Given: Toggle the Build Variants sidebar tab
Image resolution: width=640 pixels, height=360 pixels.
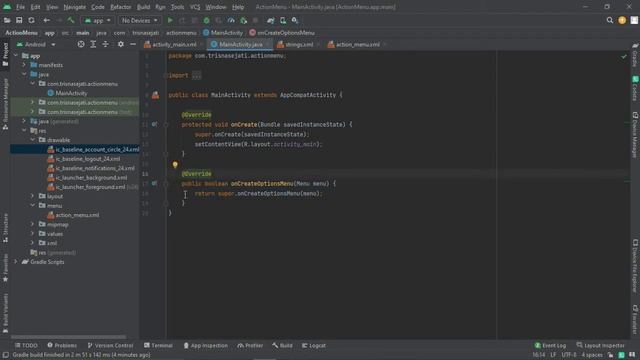Looking at the screenshot, I should pos(5,313).
